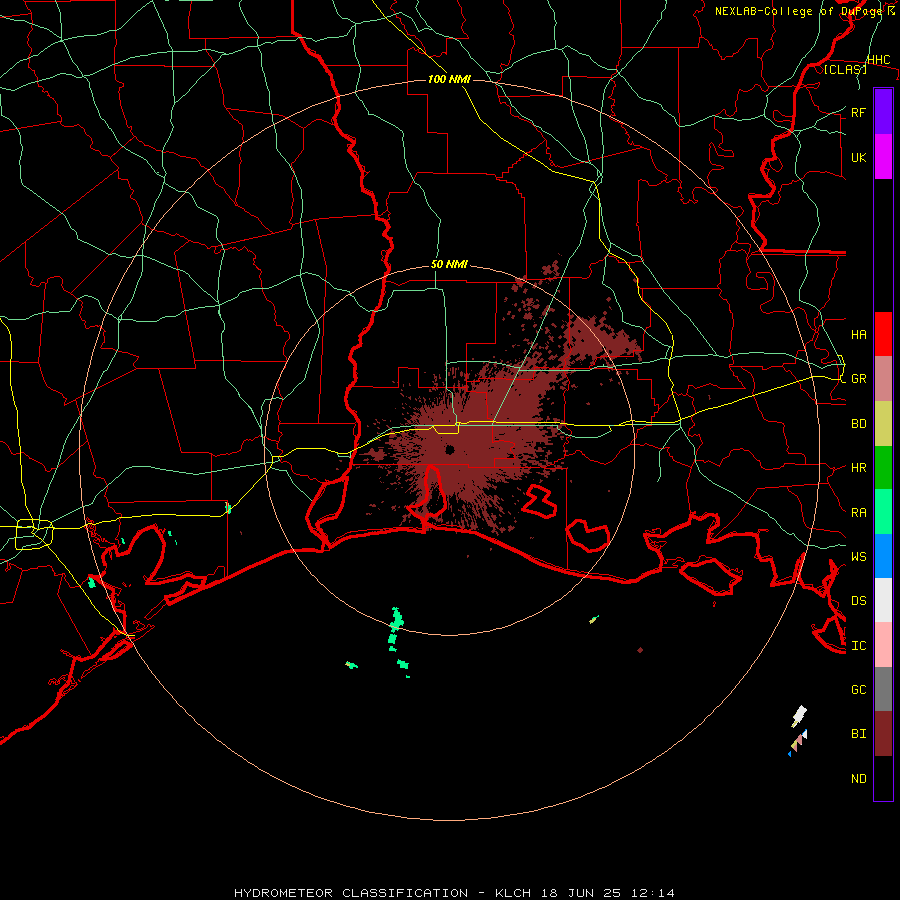Click the HR legend label
The width and height of the screenshot is (900, 900).
[x=858, y=468]
